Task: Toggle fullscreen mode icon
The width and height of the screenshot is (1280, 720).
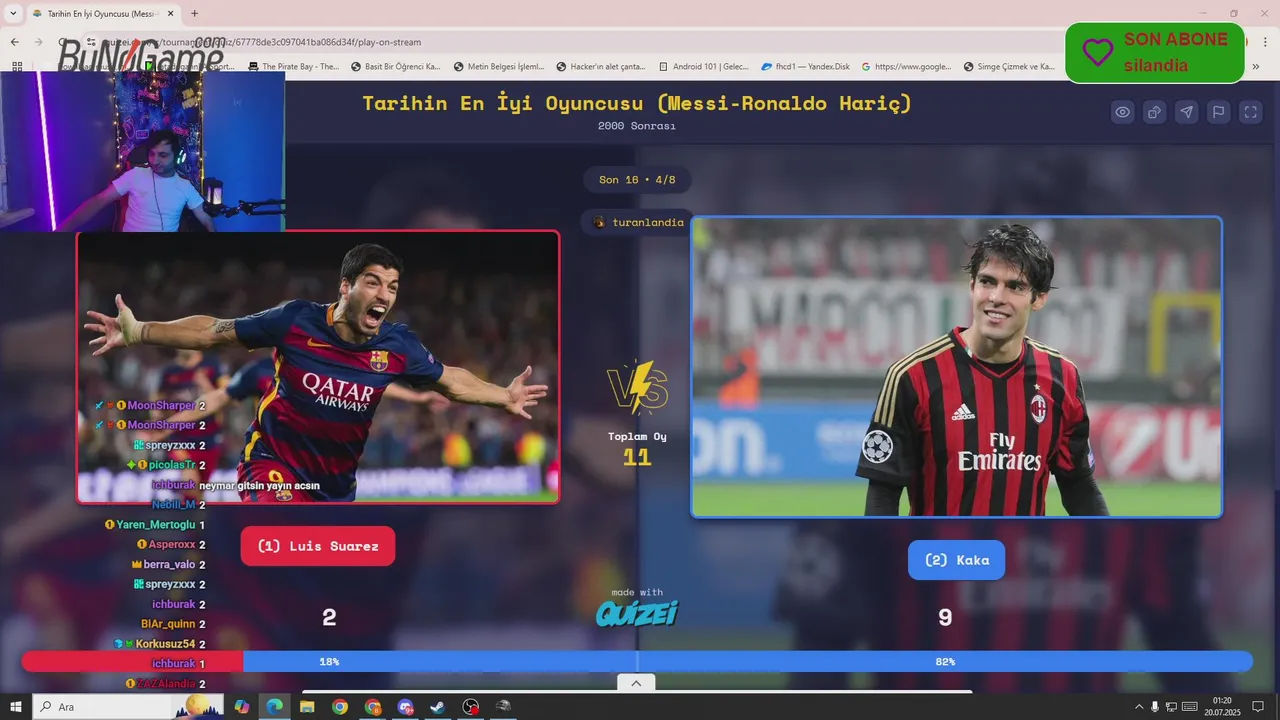Action: [1251, 112]
